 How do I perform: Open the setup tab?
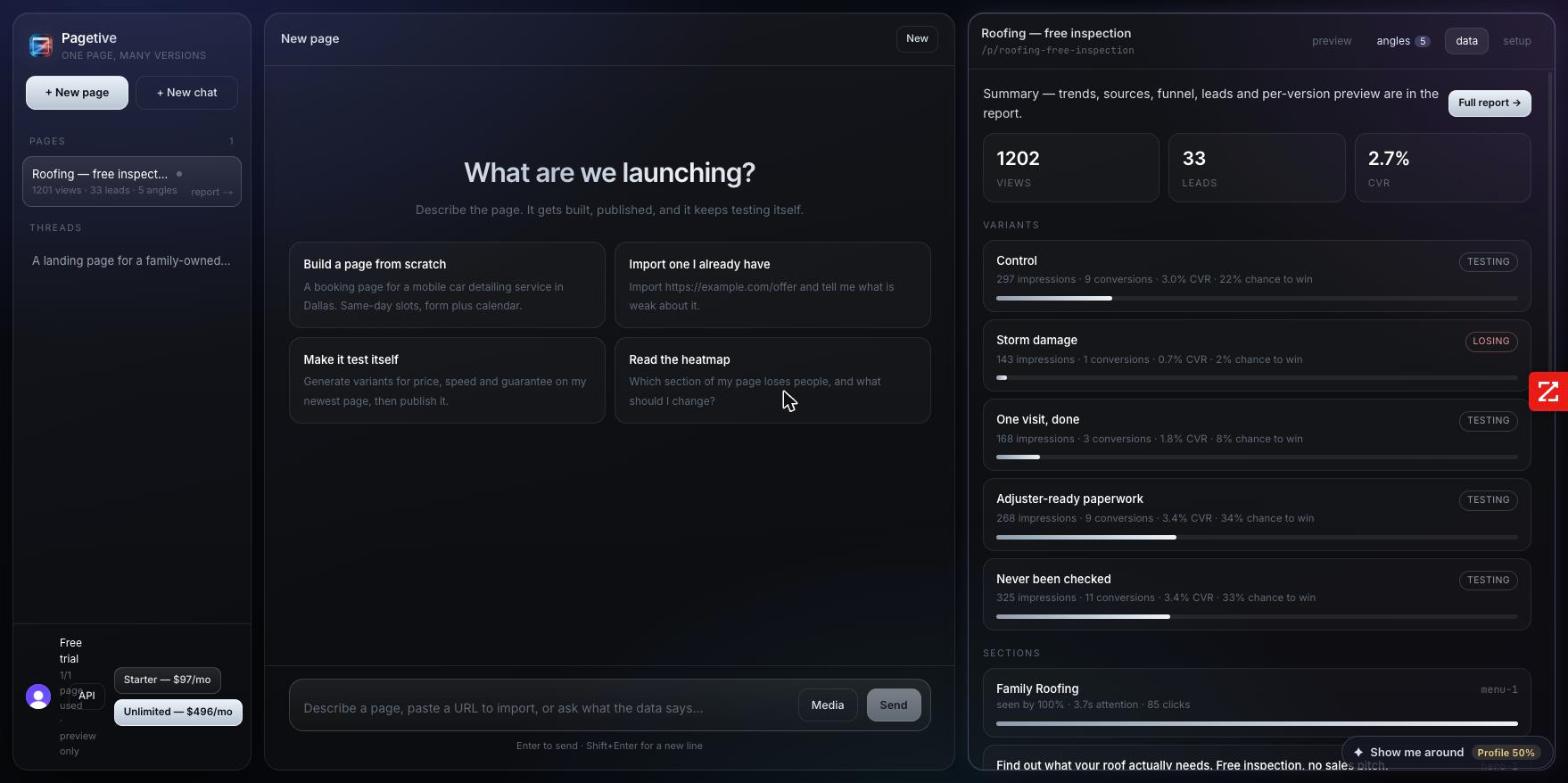pos(1516,41)
